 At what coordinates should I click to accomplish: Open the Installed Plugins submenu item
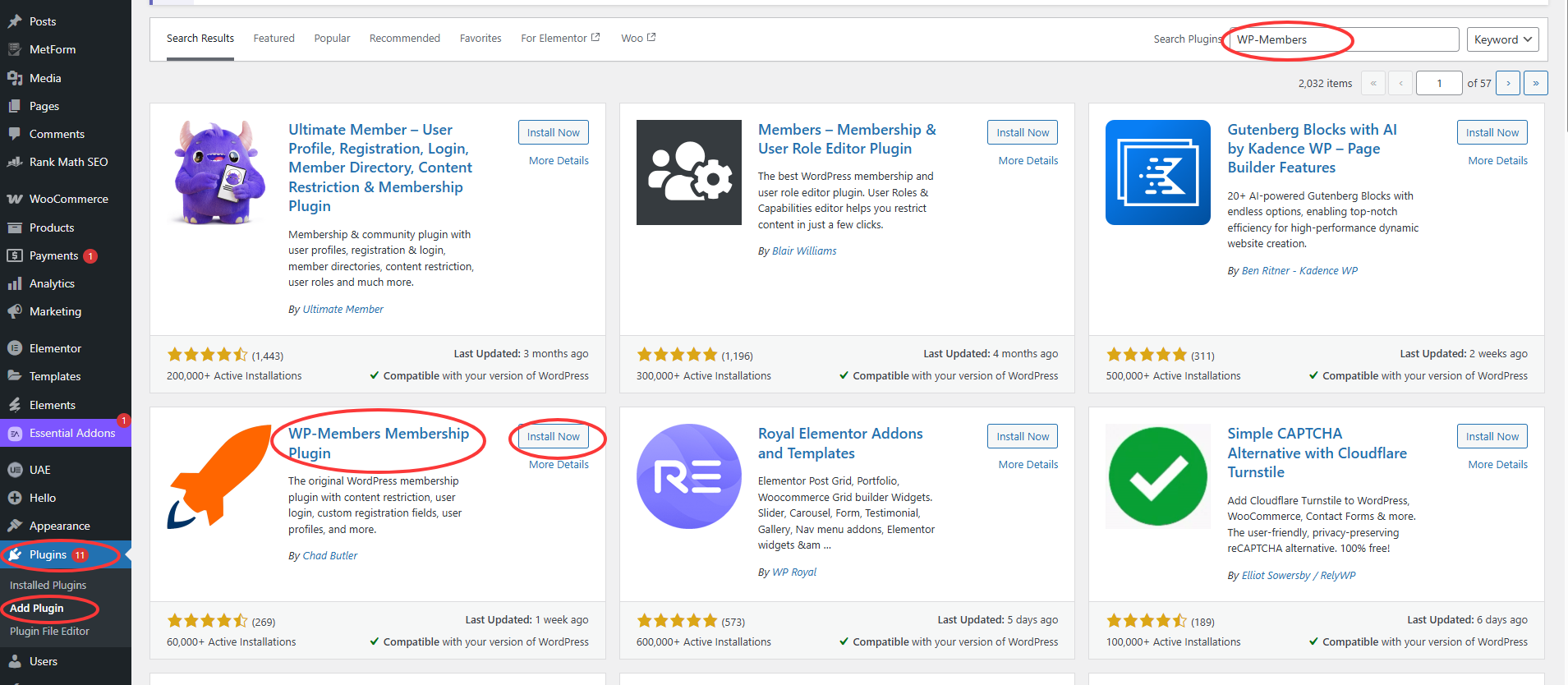48,586
